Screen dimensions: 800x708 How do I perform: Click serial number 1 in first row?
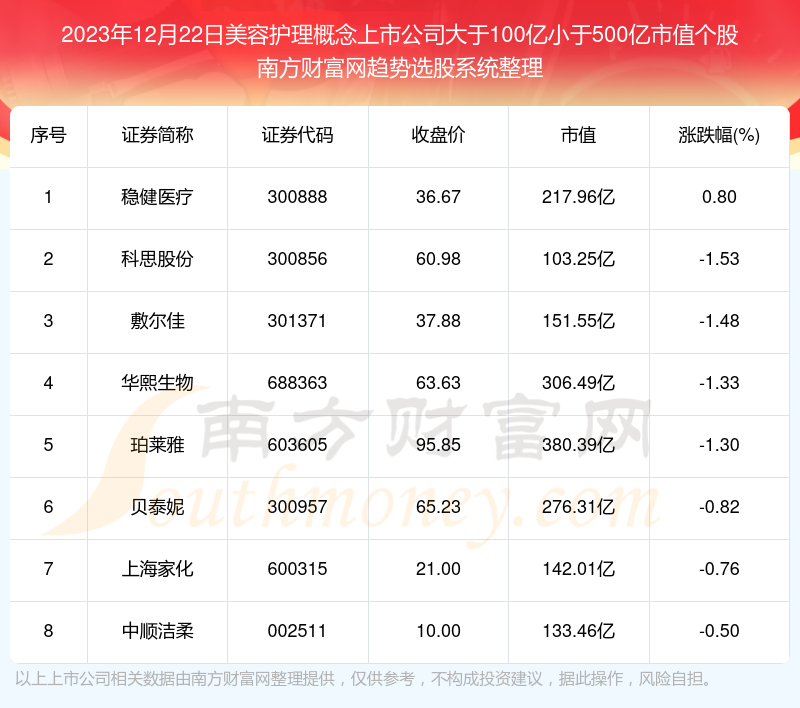48,197
